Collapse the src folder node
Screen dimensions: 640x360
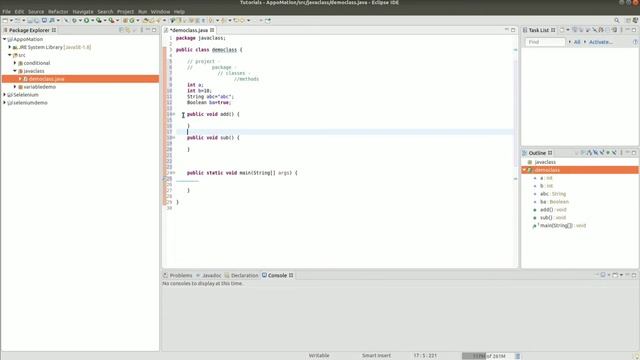[10, 55]
